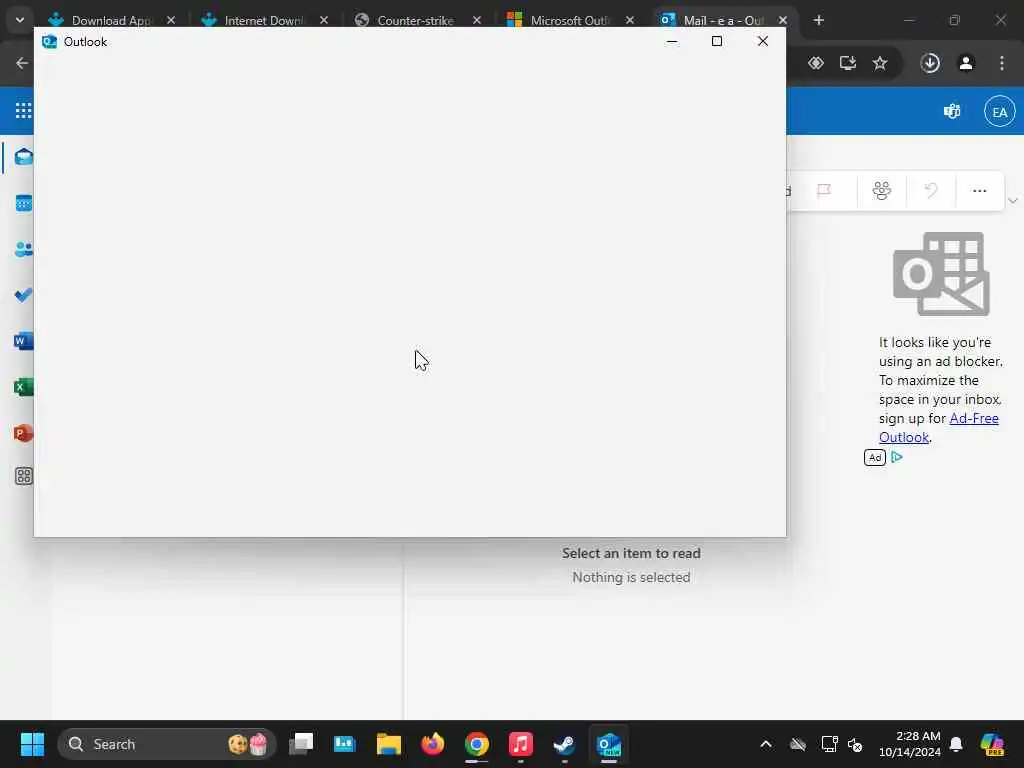This screenshot has height=768, width=1024.
Task: Minimize the Outlook app window
Action: point(671,41)
